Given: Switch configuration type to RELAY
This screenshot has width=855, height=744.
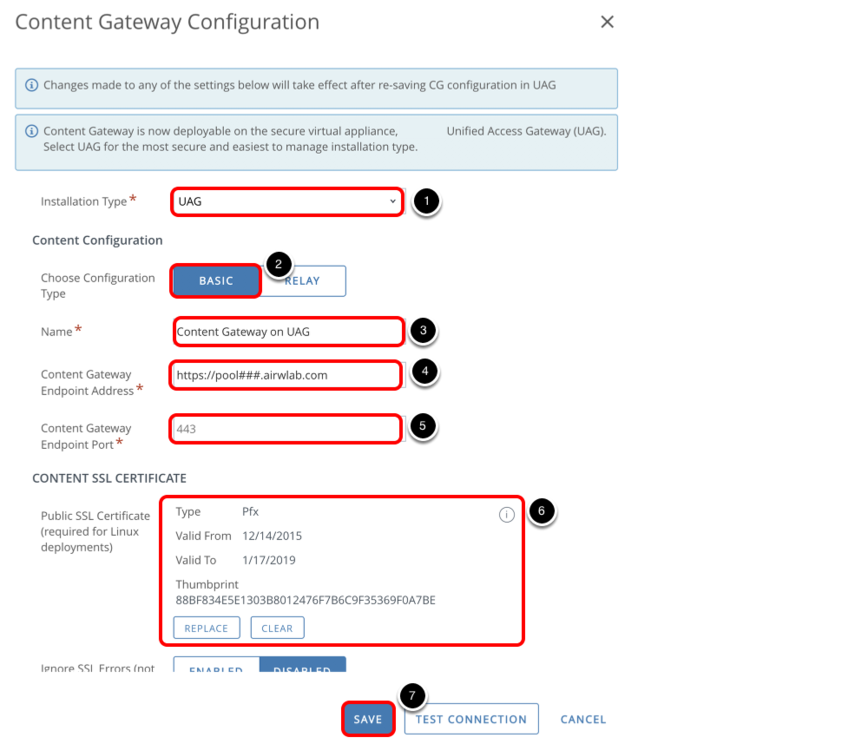Looking at the screenshot, I should click(303, 281).
